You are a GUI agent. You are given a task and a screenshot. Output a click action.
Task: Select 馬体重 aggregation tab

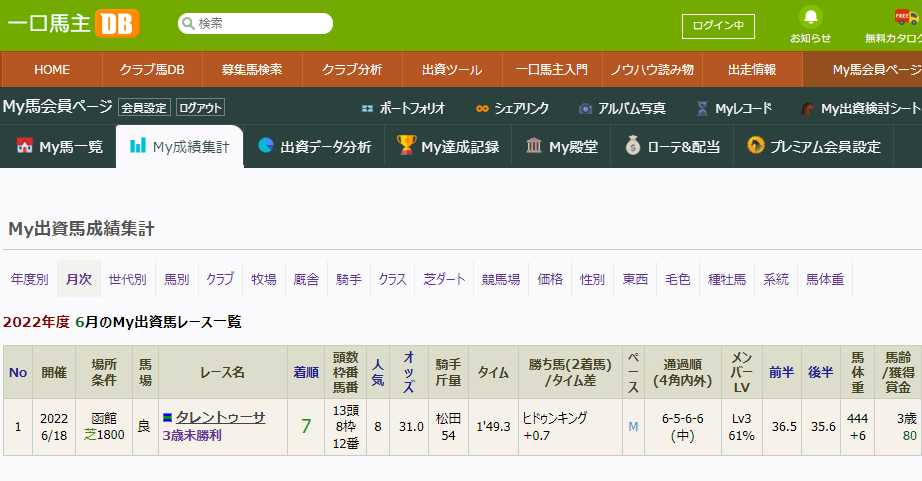825,279
